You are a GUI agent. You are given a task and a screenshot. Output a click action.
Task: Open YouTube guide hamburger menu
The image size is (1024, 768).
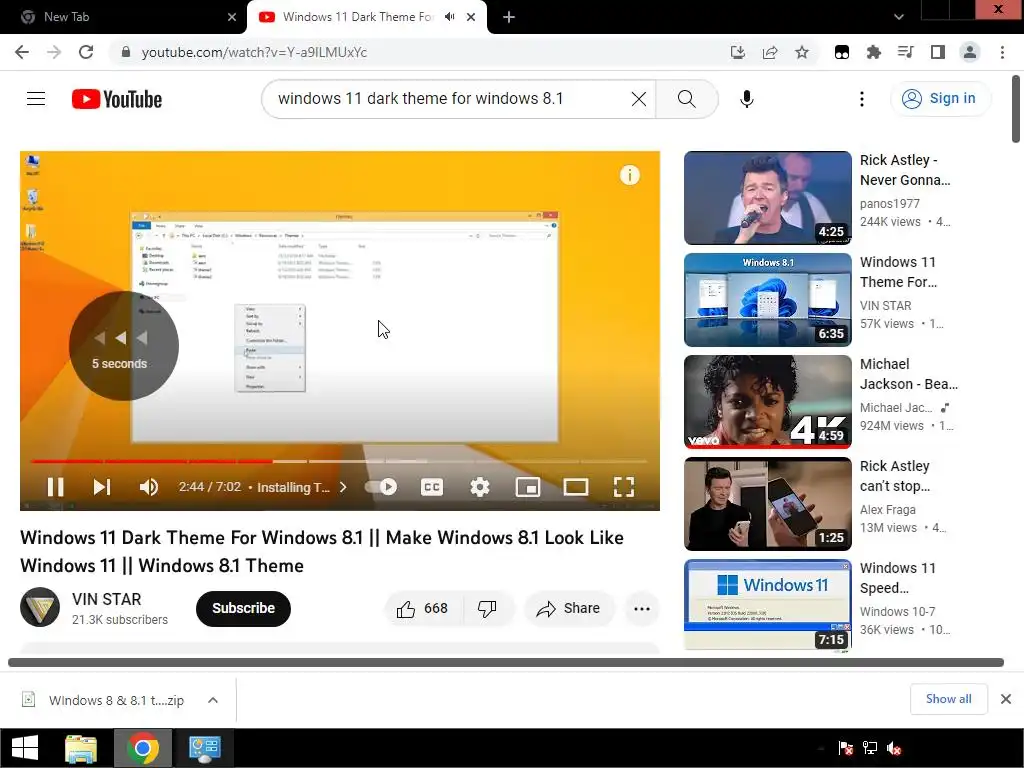(36, 99)
